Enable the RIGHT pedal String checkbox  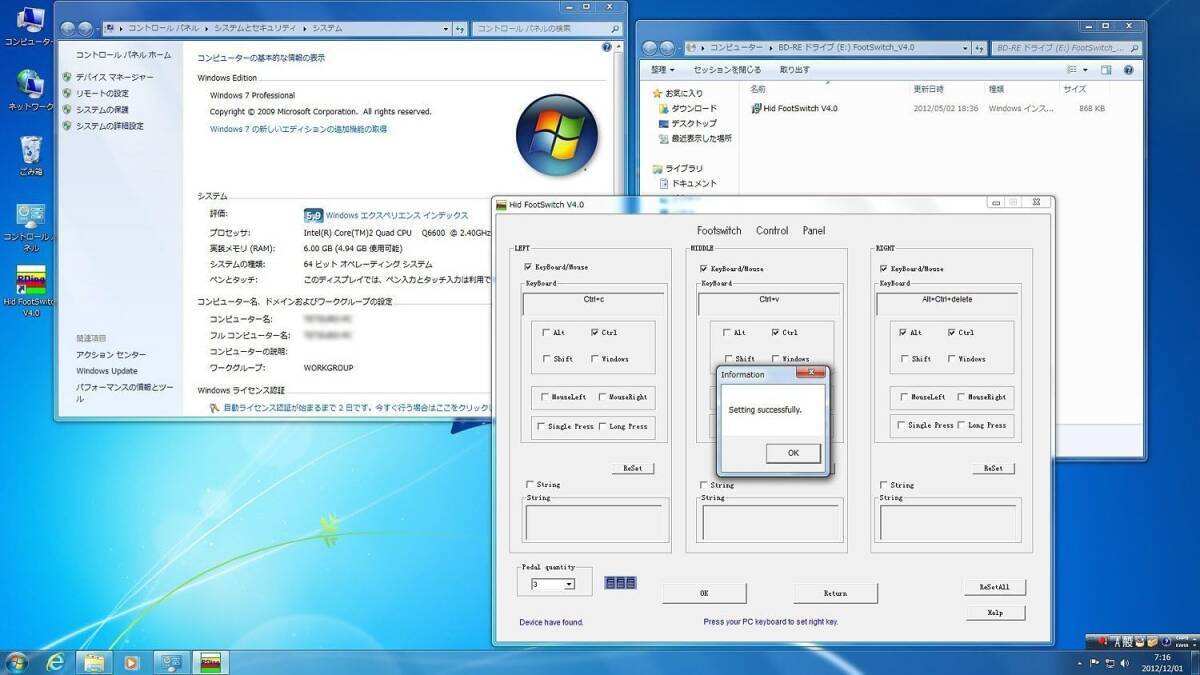point(885,485)
